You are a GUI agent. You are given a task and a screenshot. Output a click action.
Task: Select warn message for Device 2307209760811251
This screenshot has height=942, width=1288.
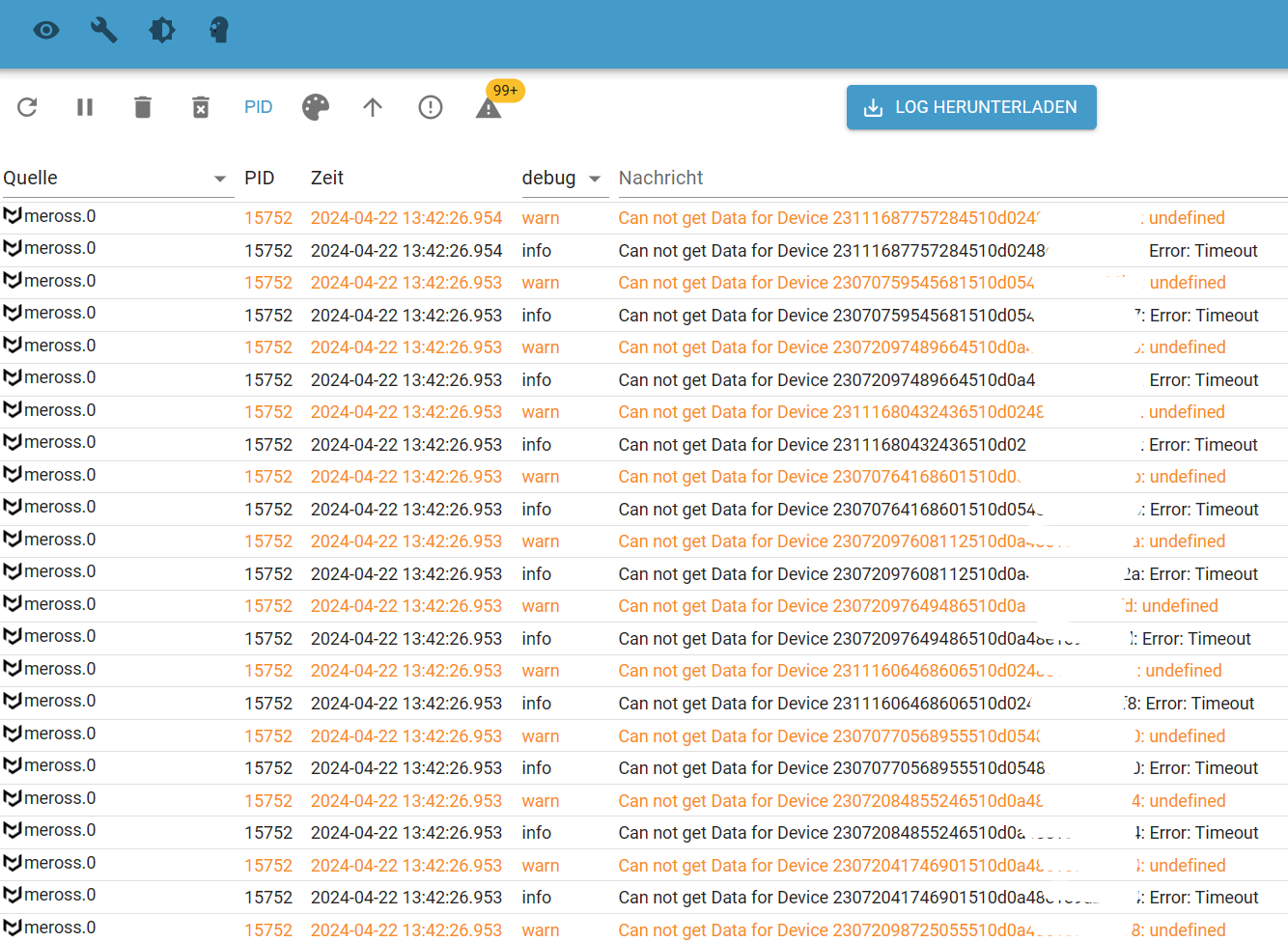click(922, 541)
